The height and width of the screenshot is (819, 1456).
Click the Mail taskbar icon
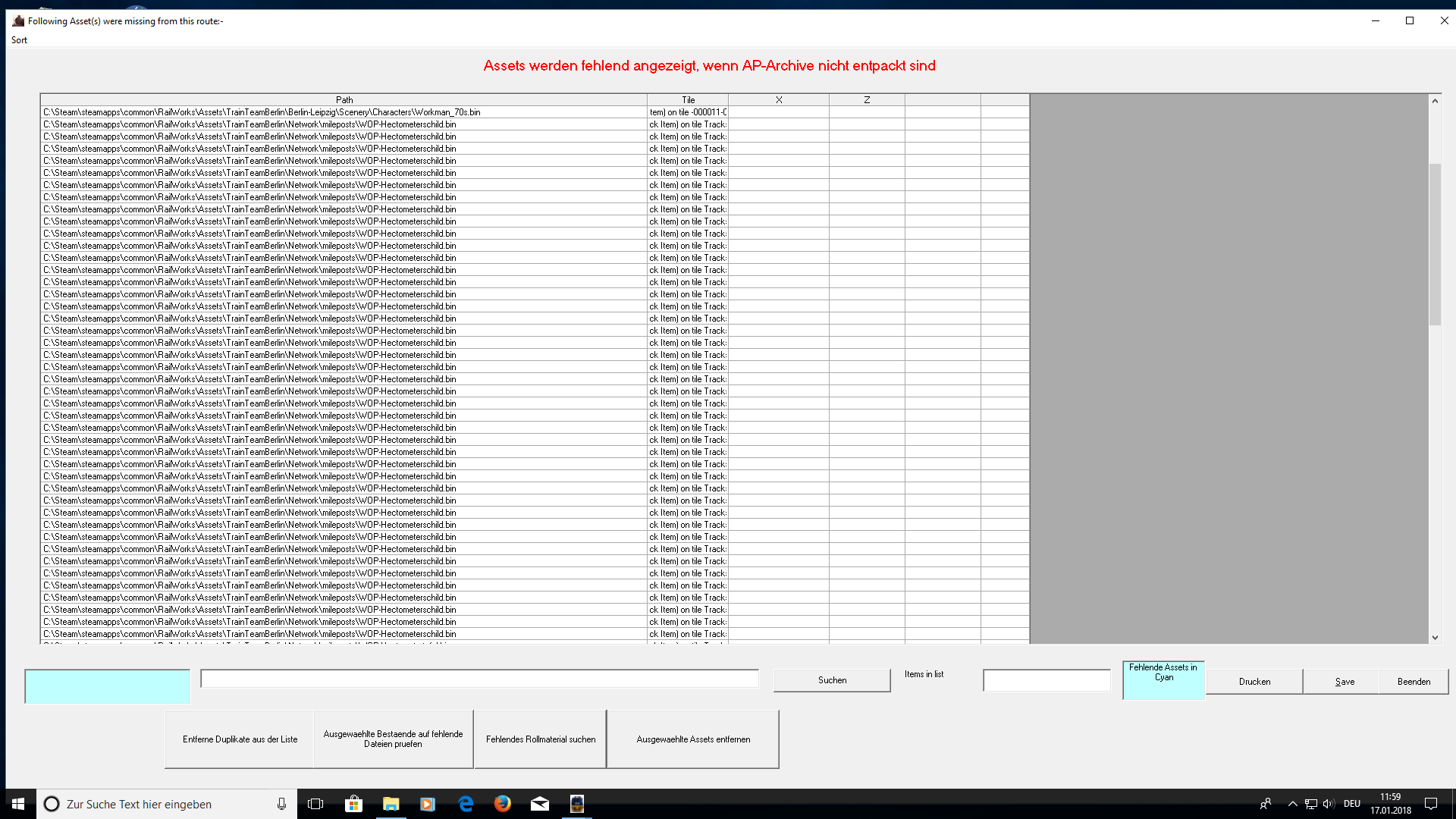[540, 804]
